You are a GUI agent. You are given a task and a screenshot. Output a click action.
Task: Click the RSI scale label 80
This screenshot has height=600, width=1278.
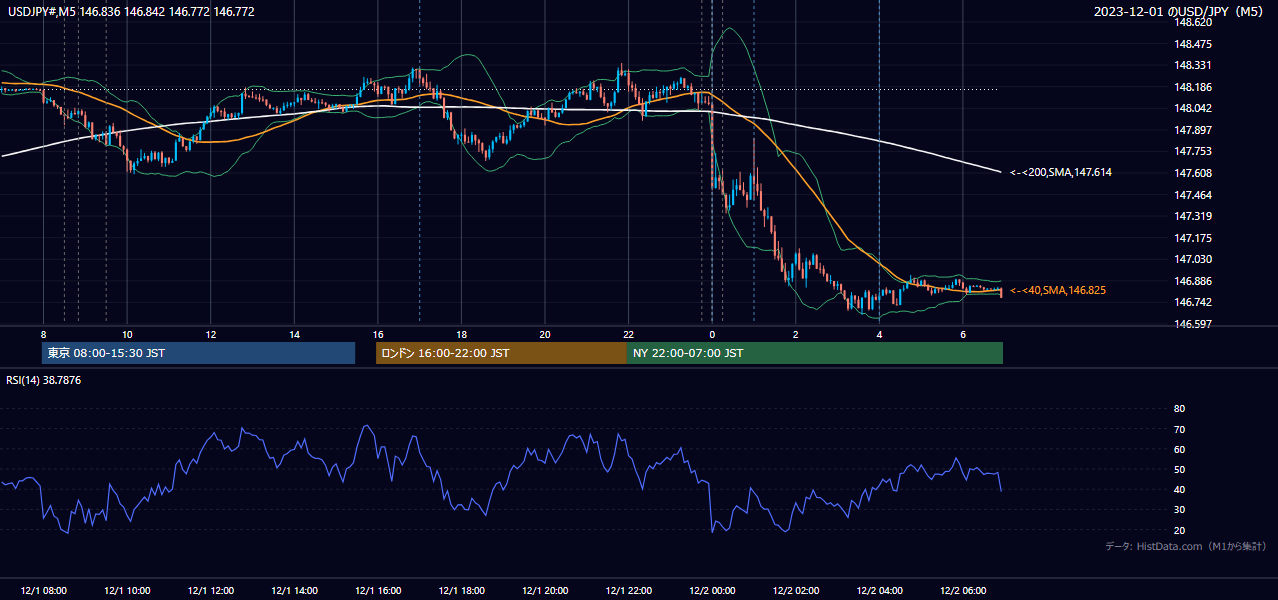coord(1179,409)
